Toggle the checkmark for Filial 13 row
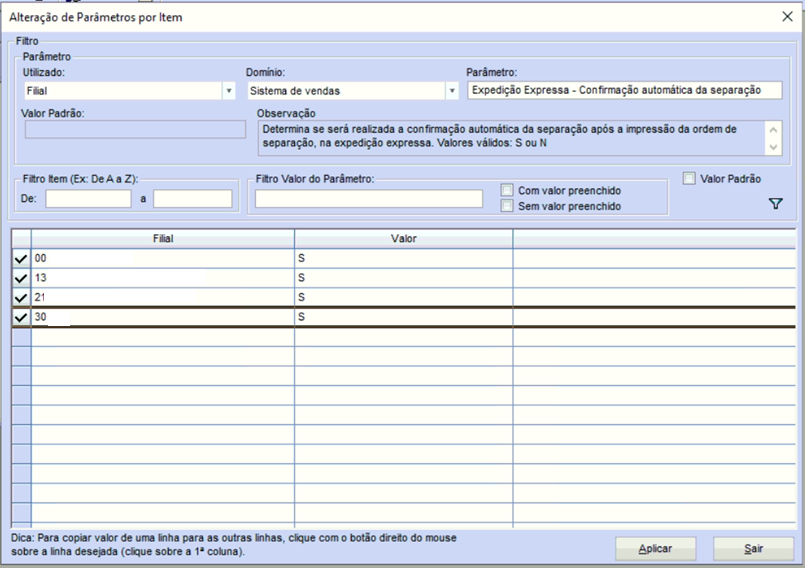Screen dimensions: 805x568 point(21,278)
